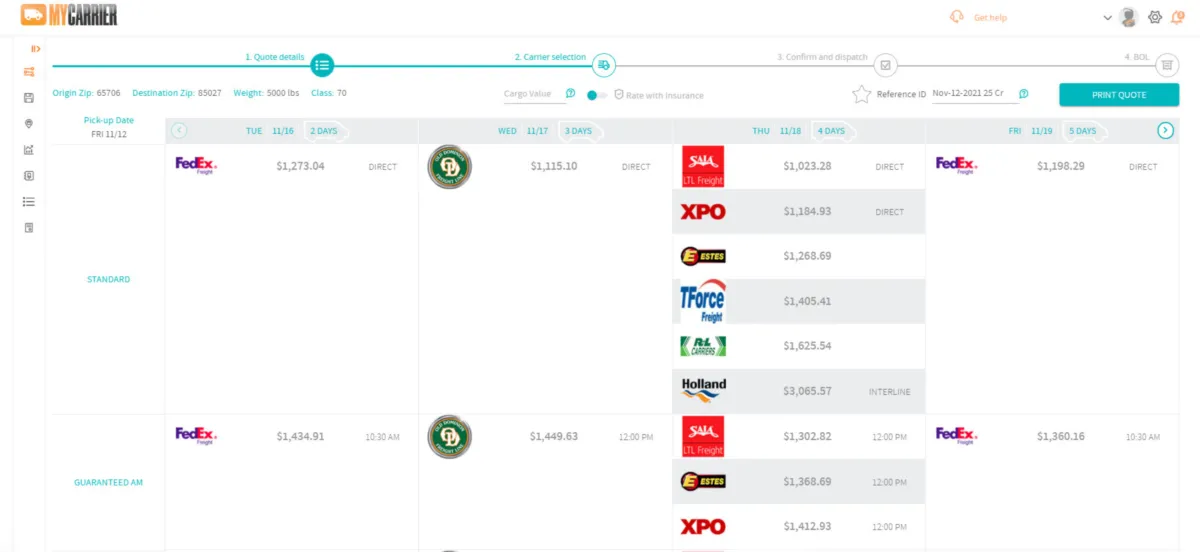The height and width of the screenshot is (552, 1200).
Task: Open the Reference ID help icon
Action: point(1024,93)
